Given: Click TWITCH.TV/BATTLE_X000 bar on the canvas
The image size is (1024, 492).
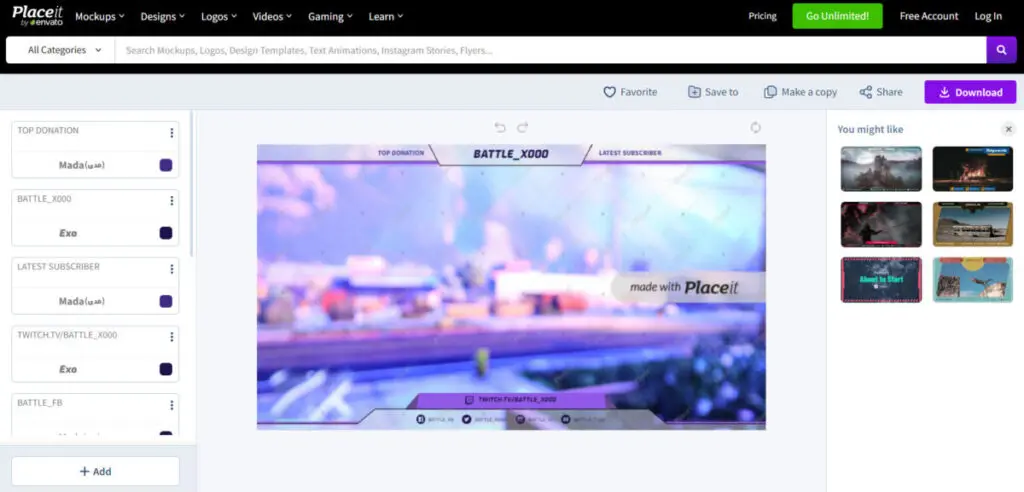Looking at the screenshot, I should 511,400.
